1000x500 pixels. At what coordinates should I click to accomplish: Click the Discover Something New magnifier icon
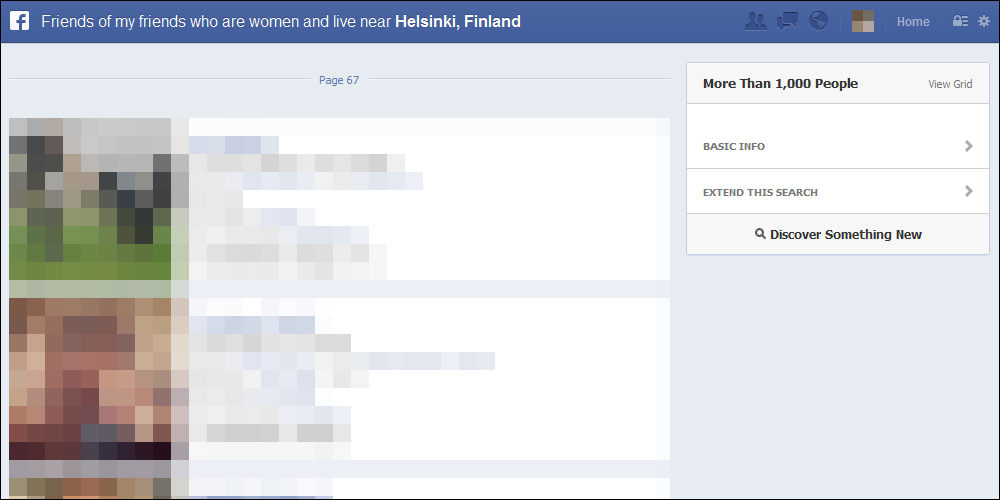pos(760,234)
